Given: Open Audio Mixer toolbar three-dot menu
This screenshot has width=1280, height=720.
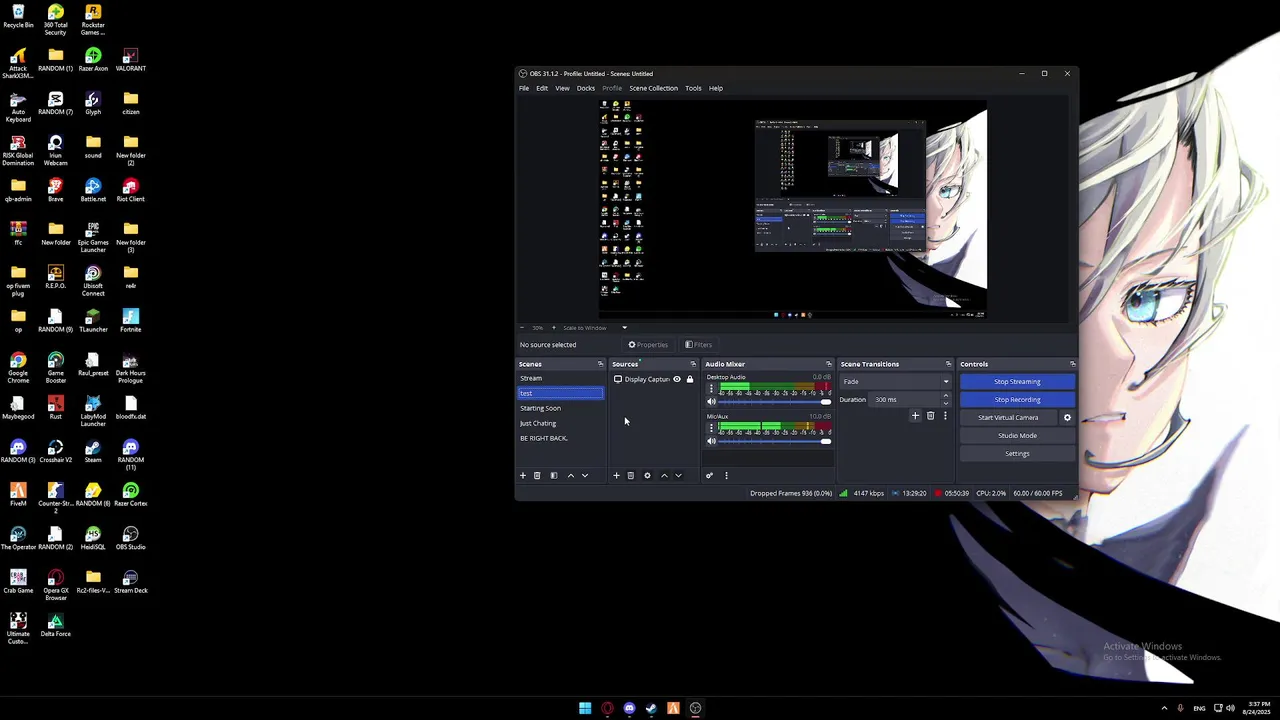Looking at the screenshot, I should tap(726, 476).
